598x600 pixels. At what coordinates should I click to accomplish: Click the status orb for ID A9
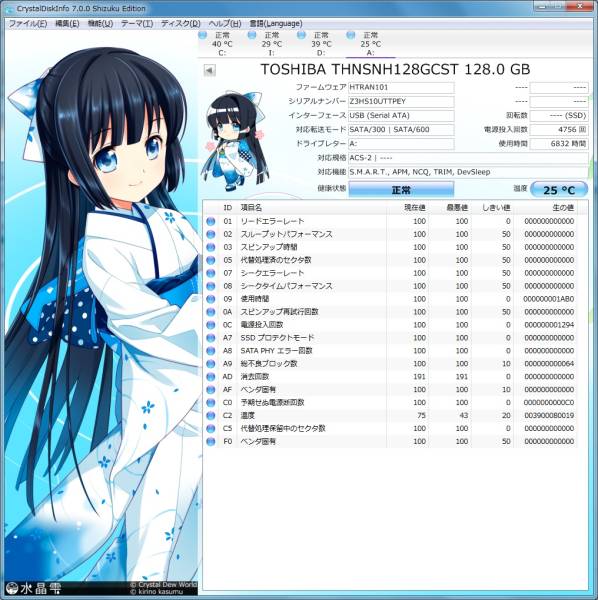coord(210,364)
